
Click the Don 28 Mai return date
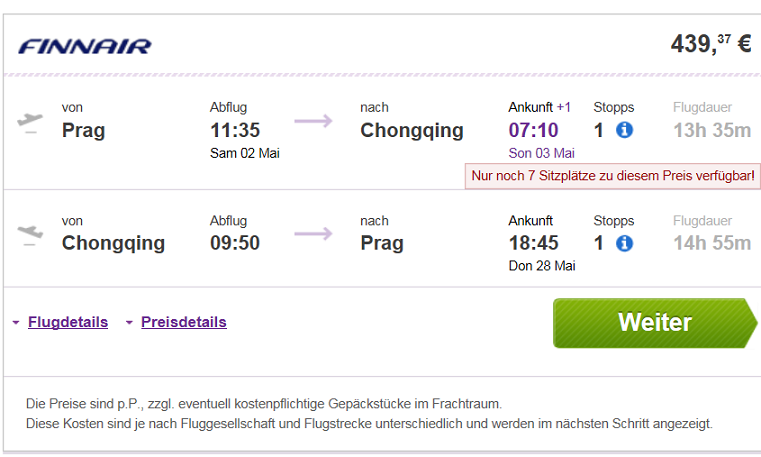coord(542,266)
